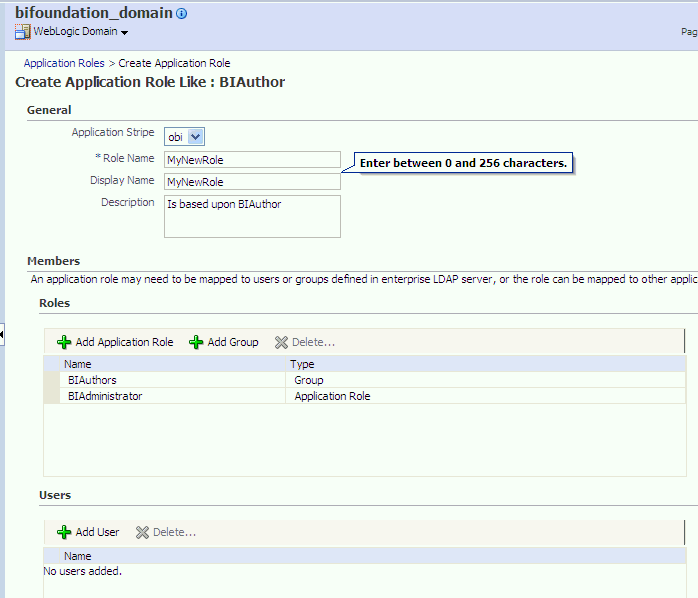Click BIAdministrator row selector handle
698x598 pixels.
pyautogui.click(x=52, y=396)
